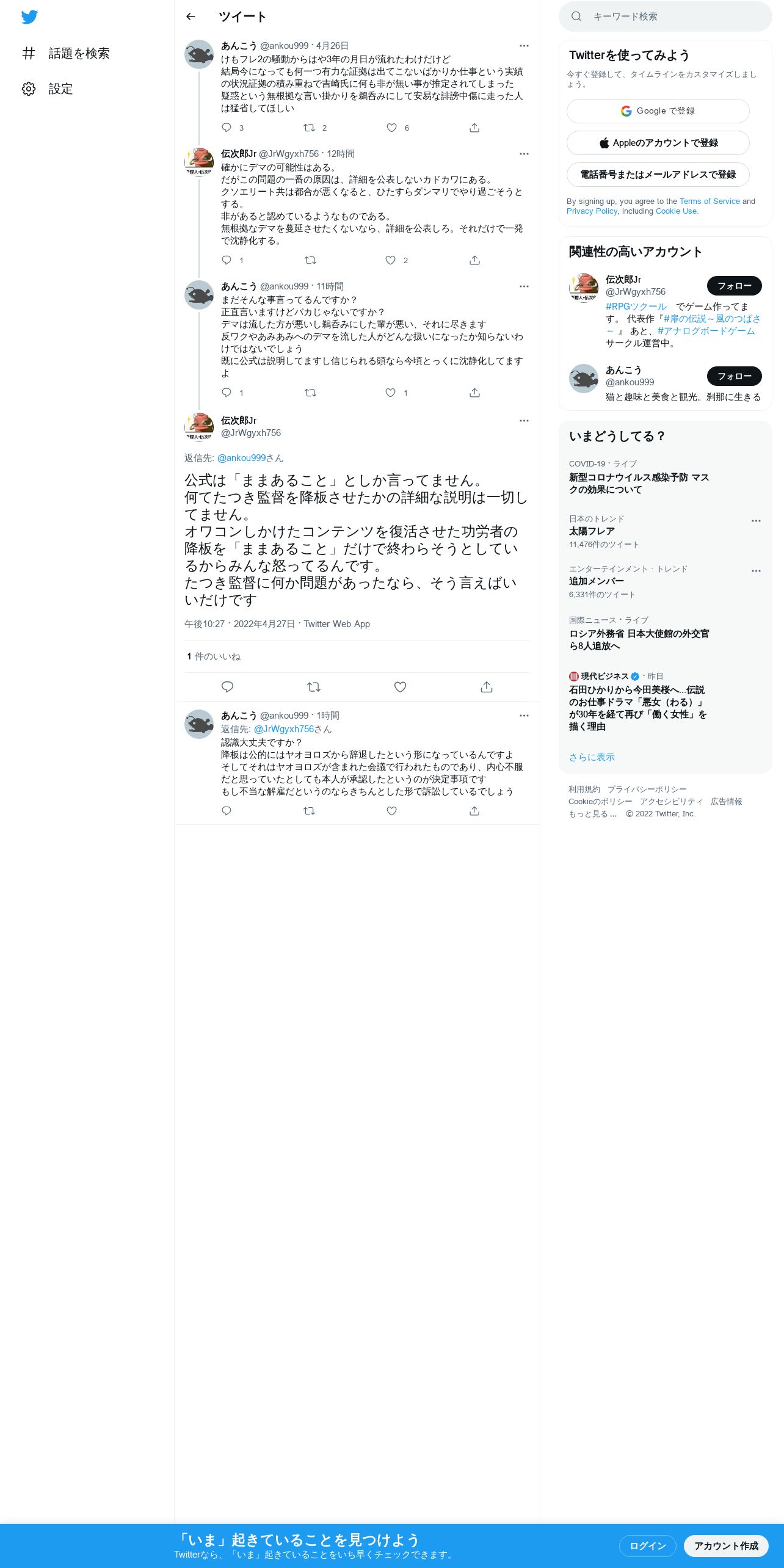The image size is (784, 1568).
Task: Follow あんこう from related accounts
Action: 734,376
